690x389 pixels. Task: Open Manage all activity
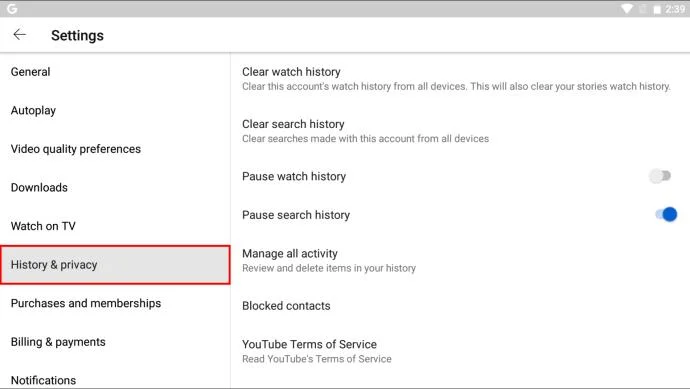pyautogui.click(x=460, y=261)
